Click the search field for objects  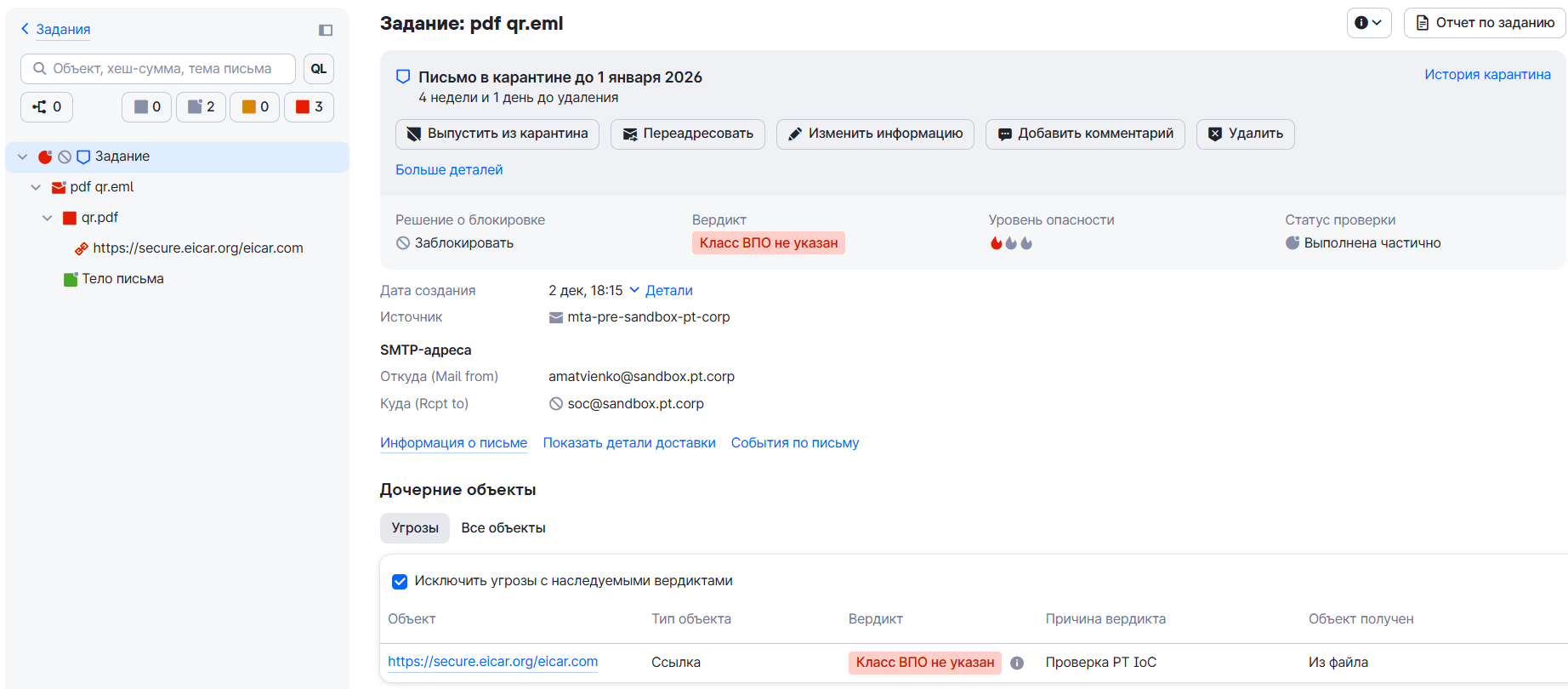coord(162,69)
